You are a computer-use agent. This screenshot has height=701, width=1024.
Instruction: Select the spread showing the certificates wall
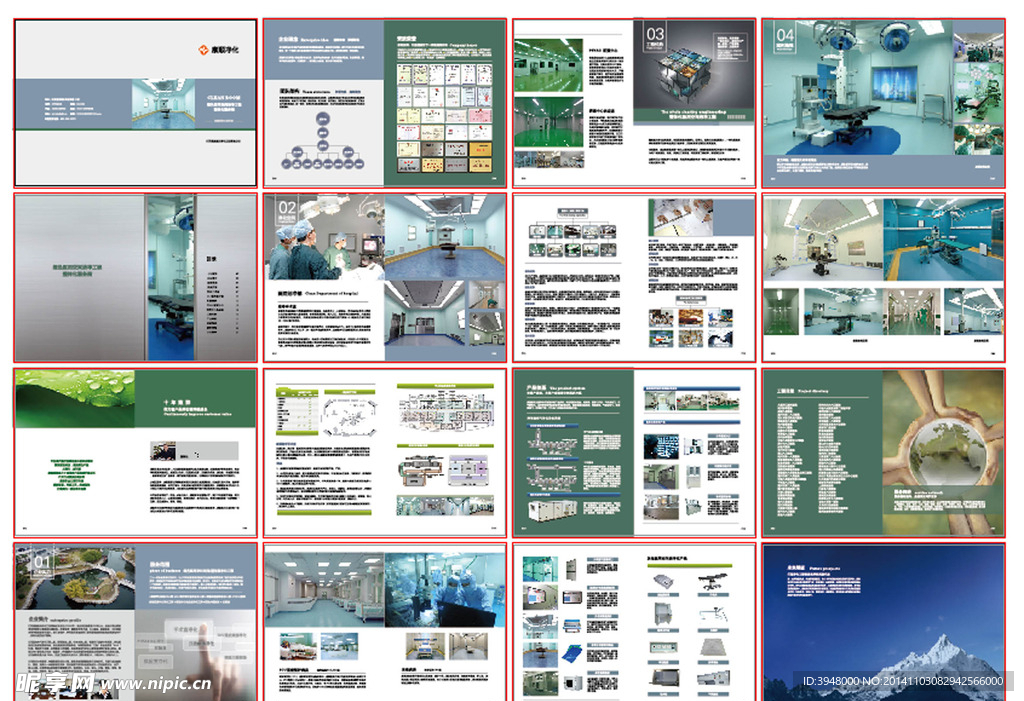coord(385,103)
